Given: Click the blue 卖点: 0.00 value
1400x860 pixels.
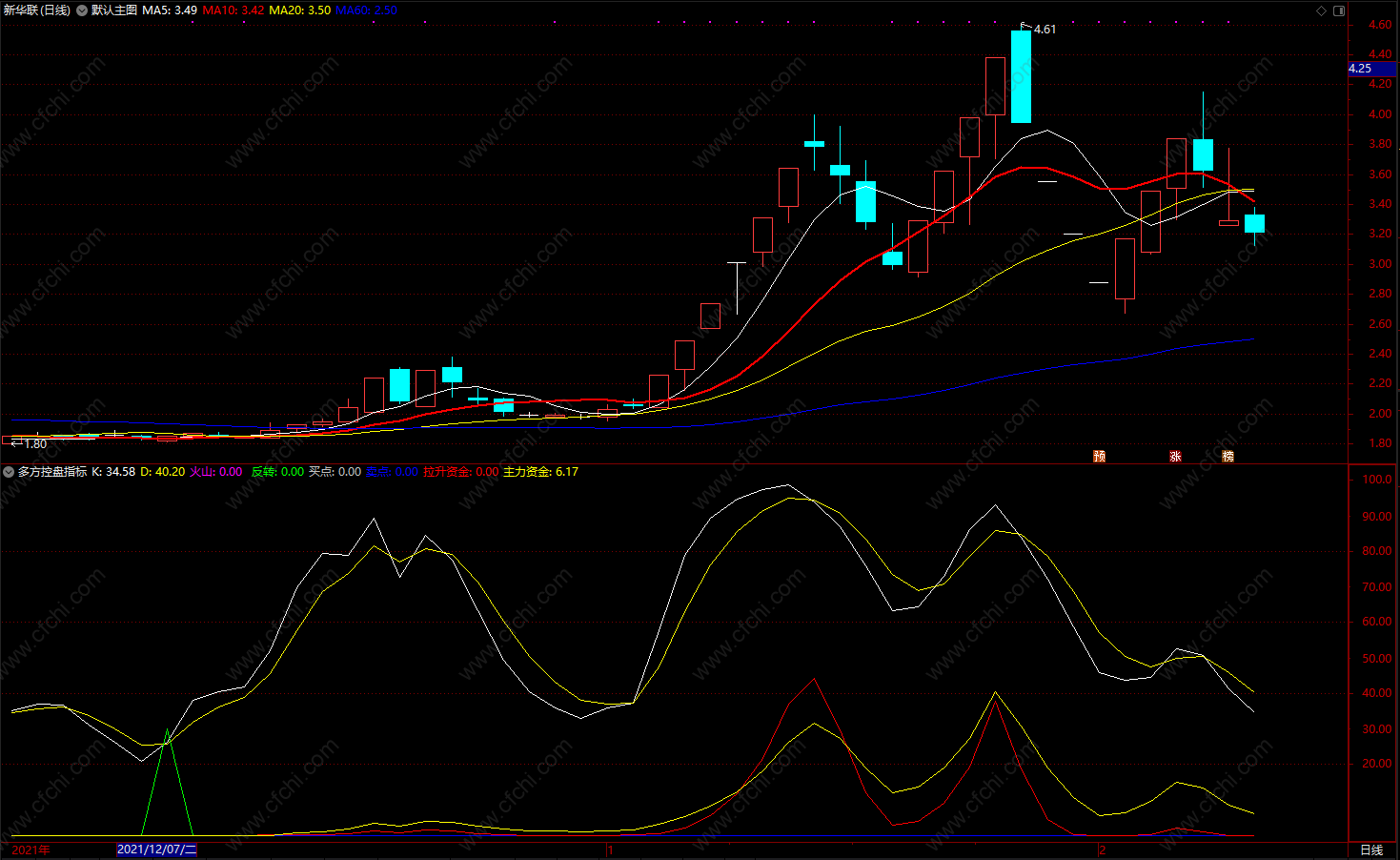Looking at the screenshot, I should pos(392,472).
